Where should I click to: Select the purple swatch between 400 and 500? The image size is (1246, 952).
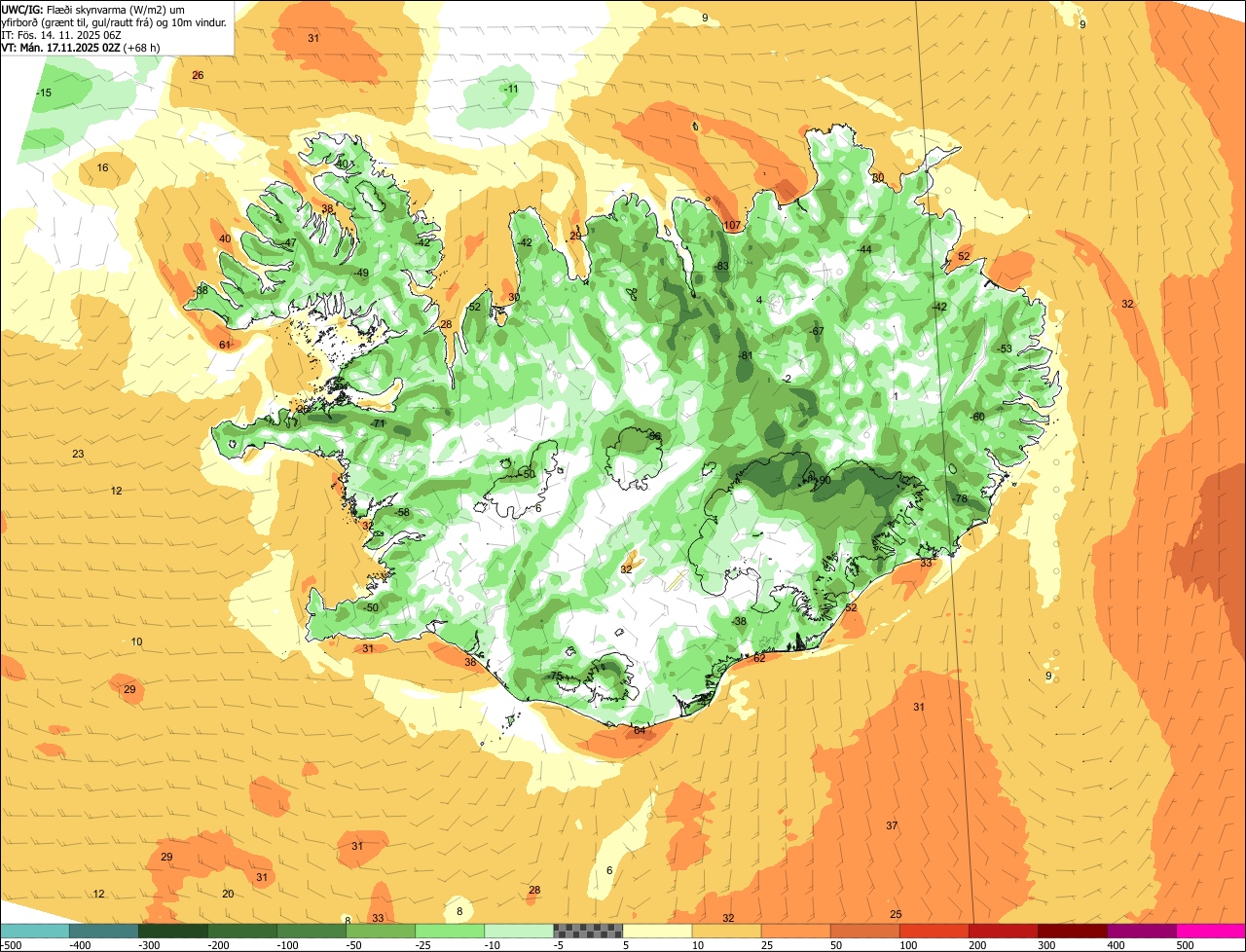click(1142, 931)
